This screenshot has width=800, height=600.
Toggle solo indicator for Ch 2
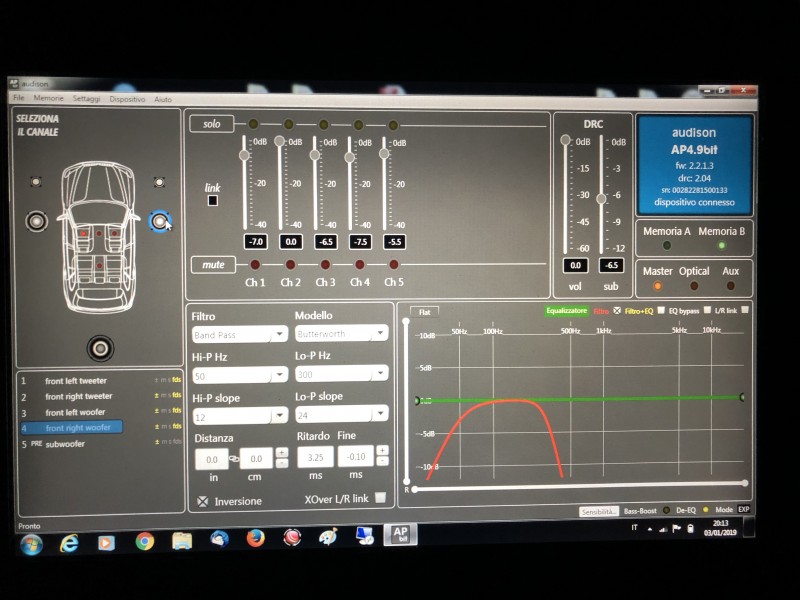pyautogui.click(x=288, y=124)
